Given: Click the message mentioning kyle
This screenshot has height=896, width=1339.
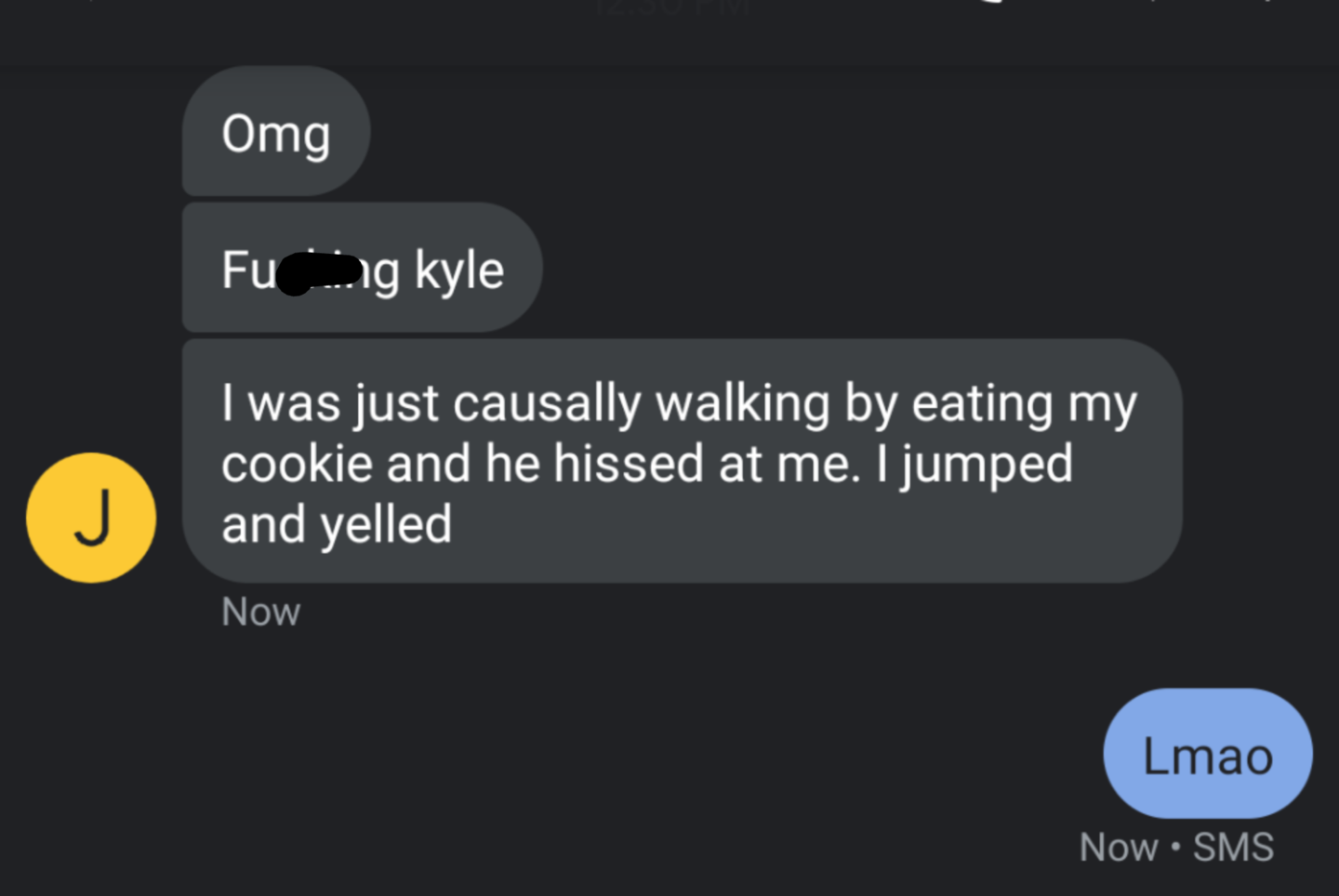Looking at the screenshot, I should click(362, 269).
